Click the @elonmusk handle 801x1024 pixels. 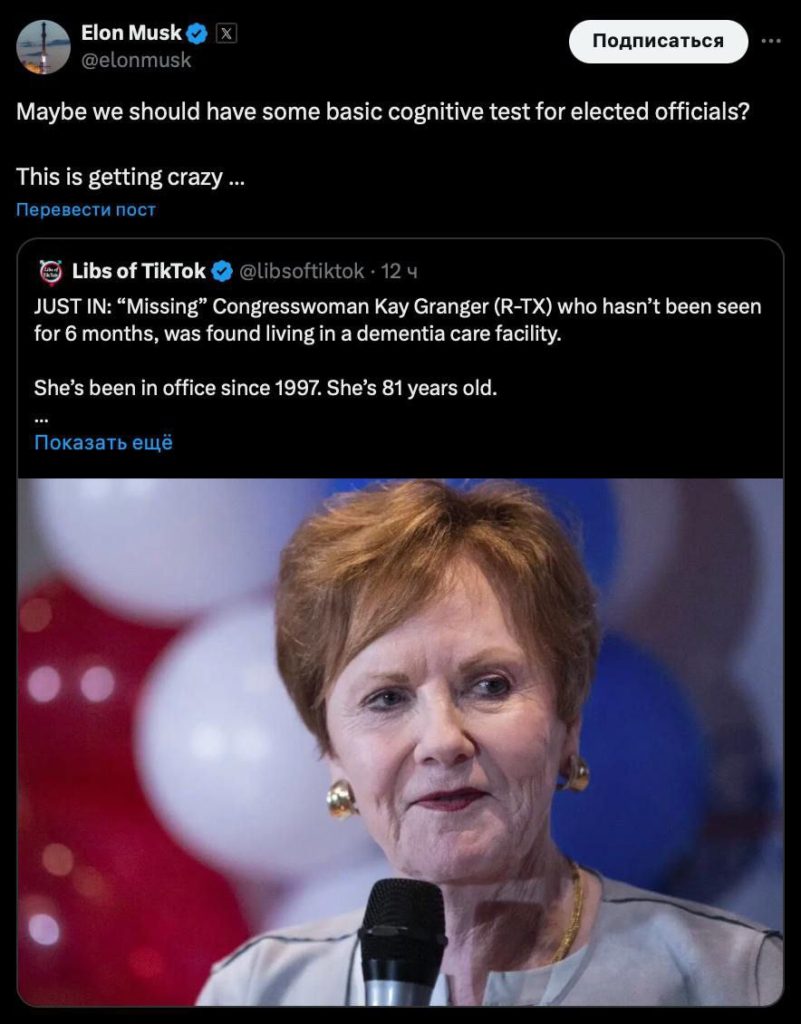[x=136, y=60]
